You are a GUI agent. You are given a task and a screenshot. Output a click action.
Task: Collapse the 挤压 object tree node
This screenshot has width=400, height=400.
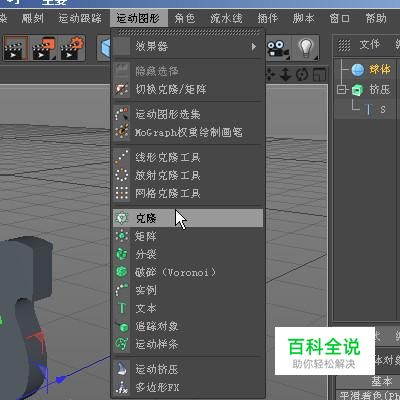[x=342, y=89]
